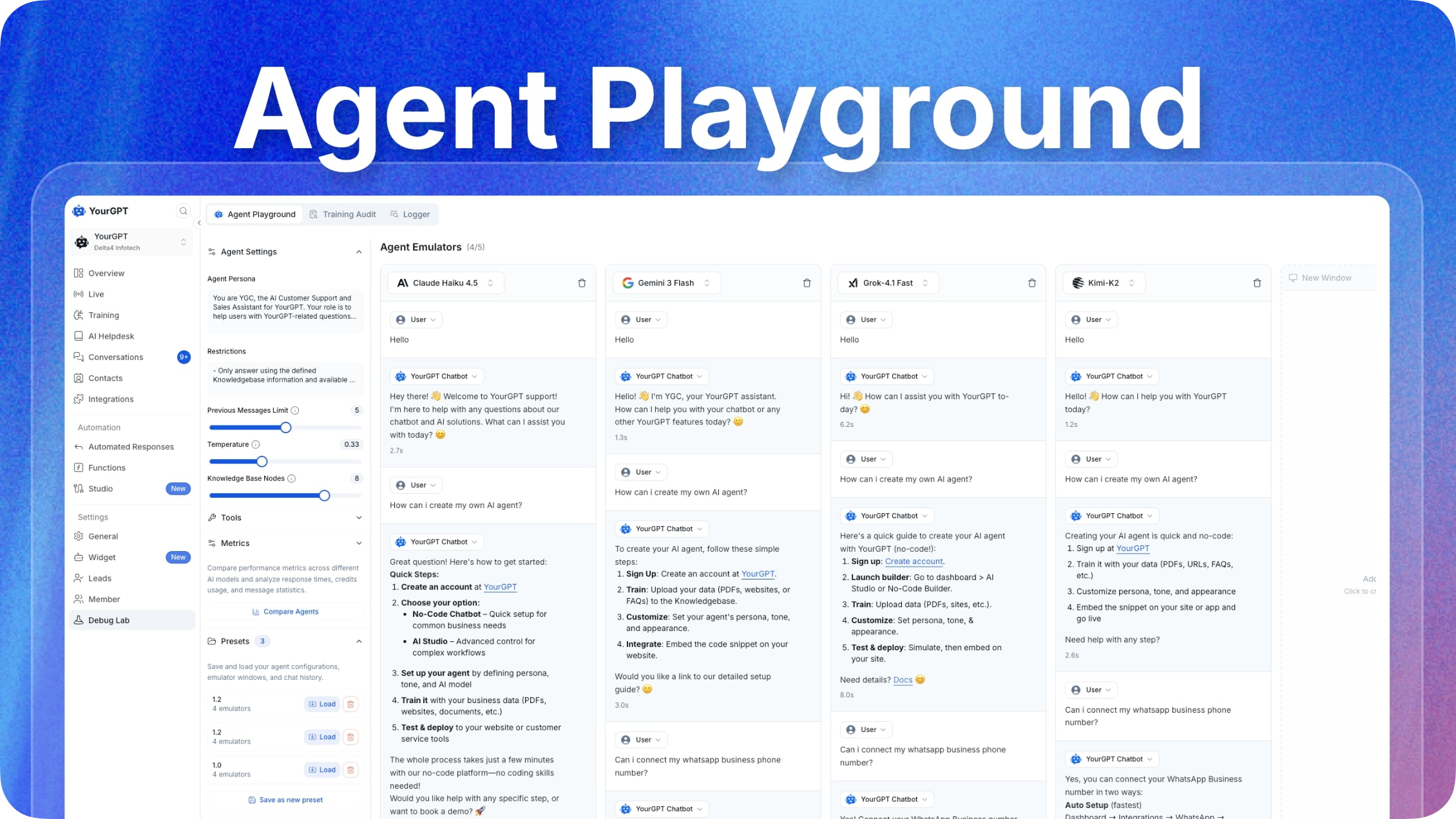Expand the Metrics section chevron
Screen dimensions: 1456x819
pos(358,544)
